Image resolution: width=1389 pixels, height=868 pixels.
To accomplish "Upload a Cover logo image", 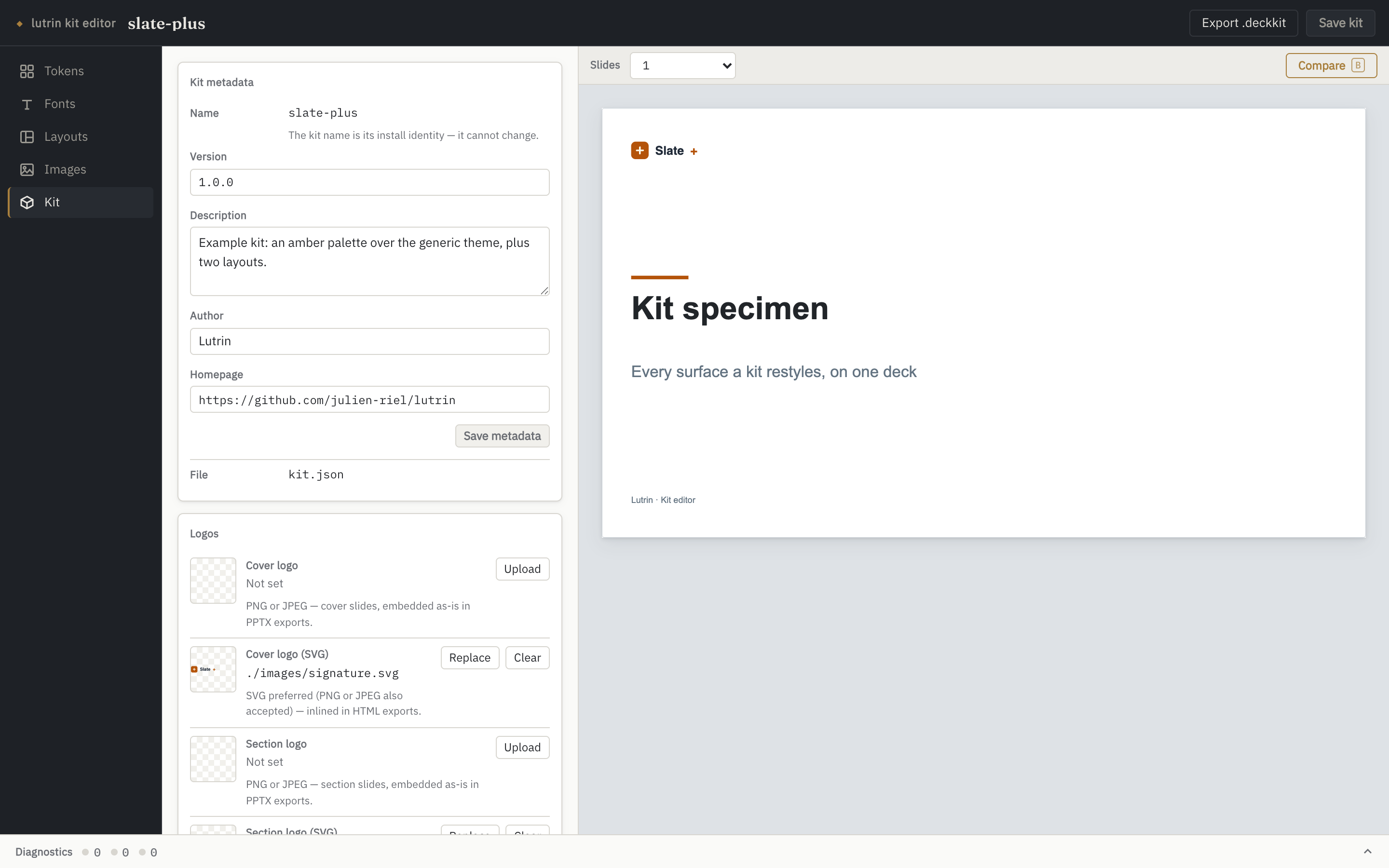I will click(x=522, y=569).
